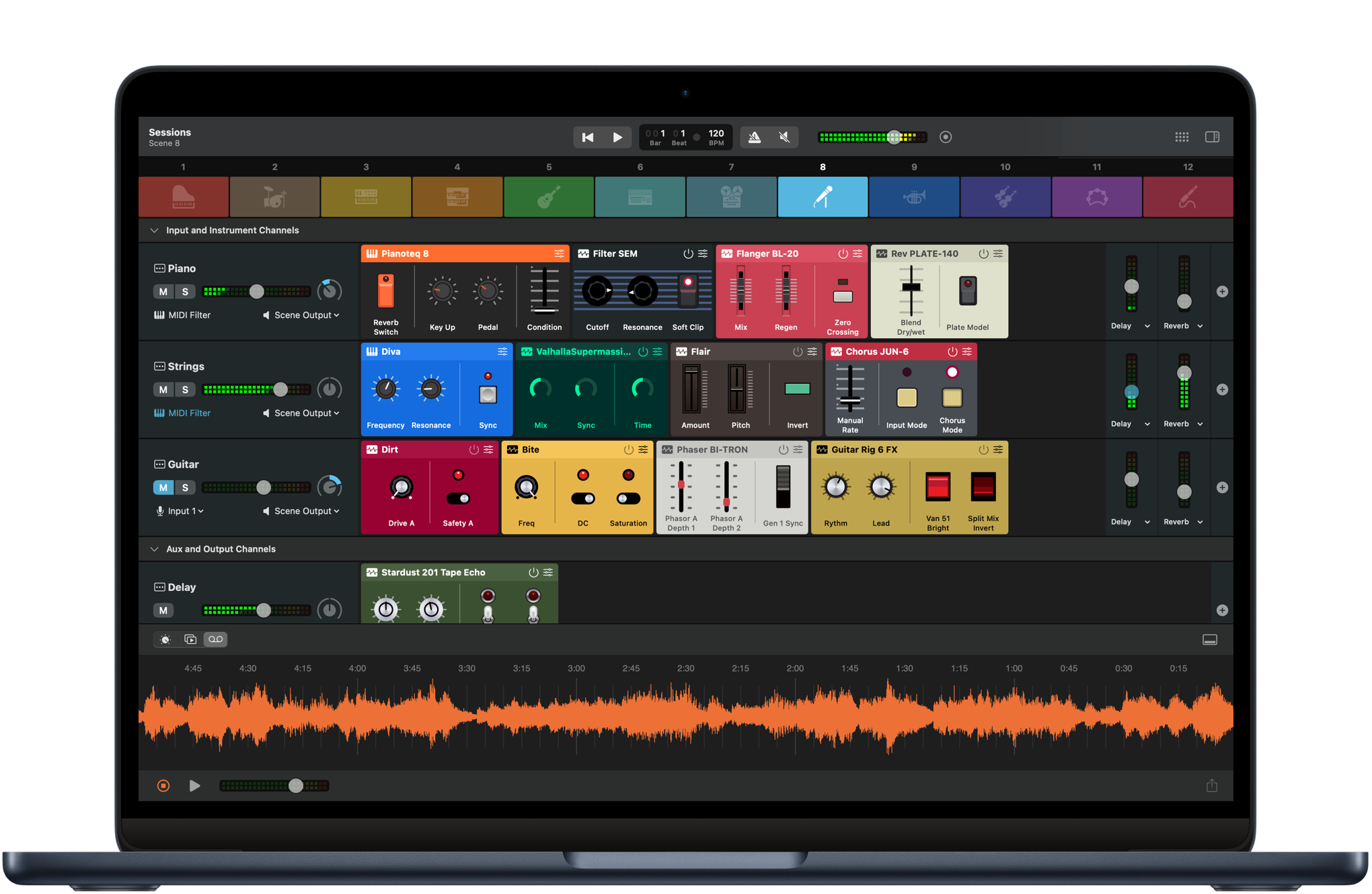
Task: Click the master volume slider knob in top bar
Action: coord(894,137)
